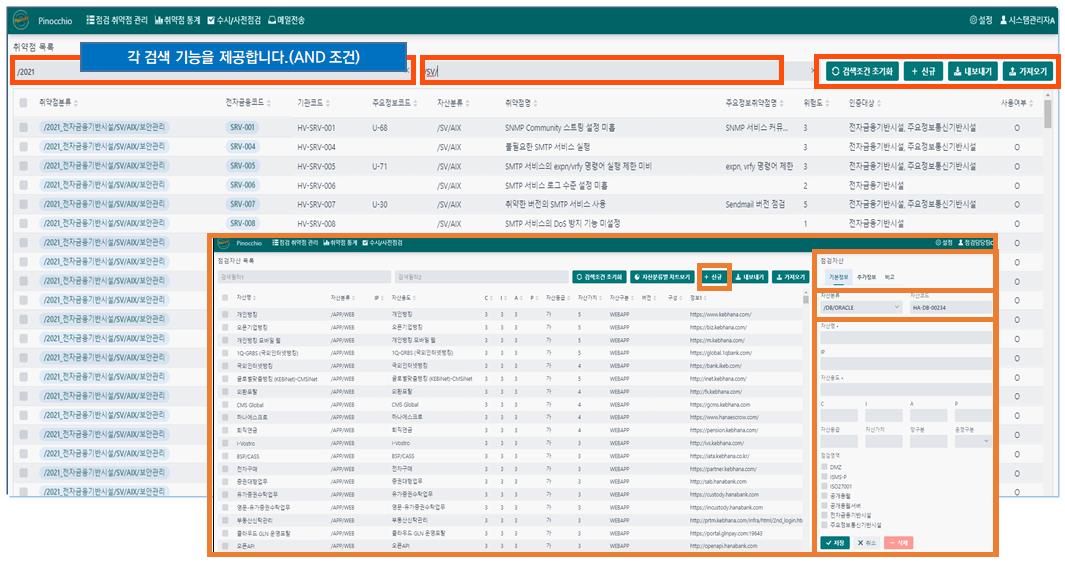Screen dimensions: 1065x563
Task: Check the SRV-001 row checkbox
Action: coord(23,127)
